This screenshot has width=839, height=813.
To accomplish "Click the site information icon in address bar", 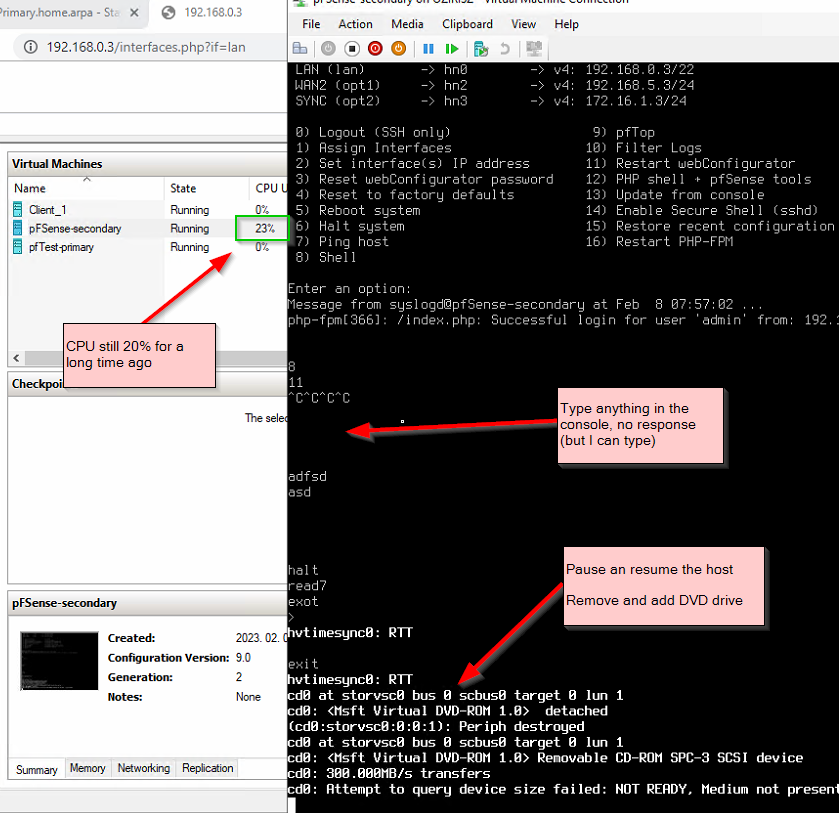I will pos(30,47).
